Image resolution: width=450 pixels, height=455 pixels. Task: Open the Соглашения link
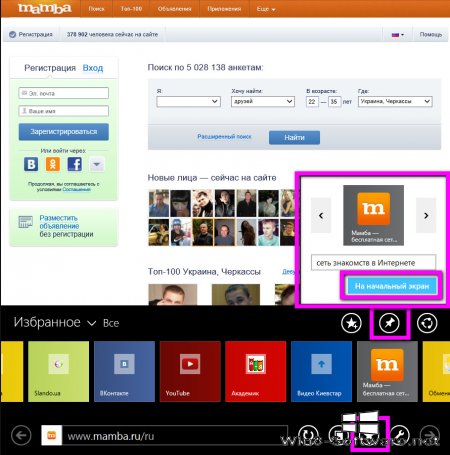point(76,189)
